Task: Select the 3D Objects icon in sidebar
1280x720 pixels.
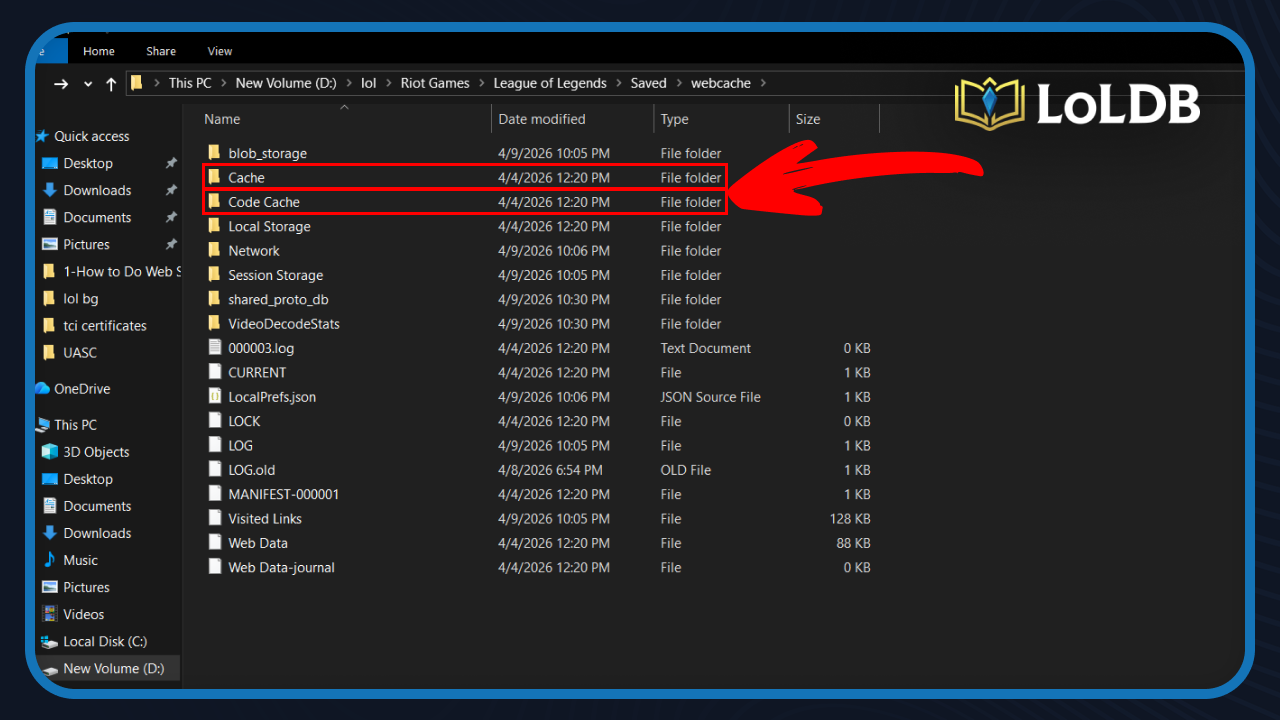Action: point(48,452)
